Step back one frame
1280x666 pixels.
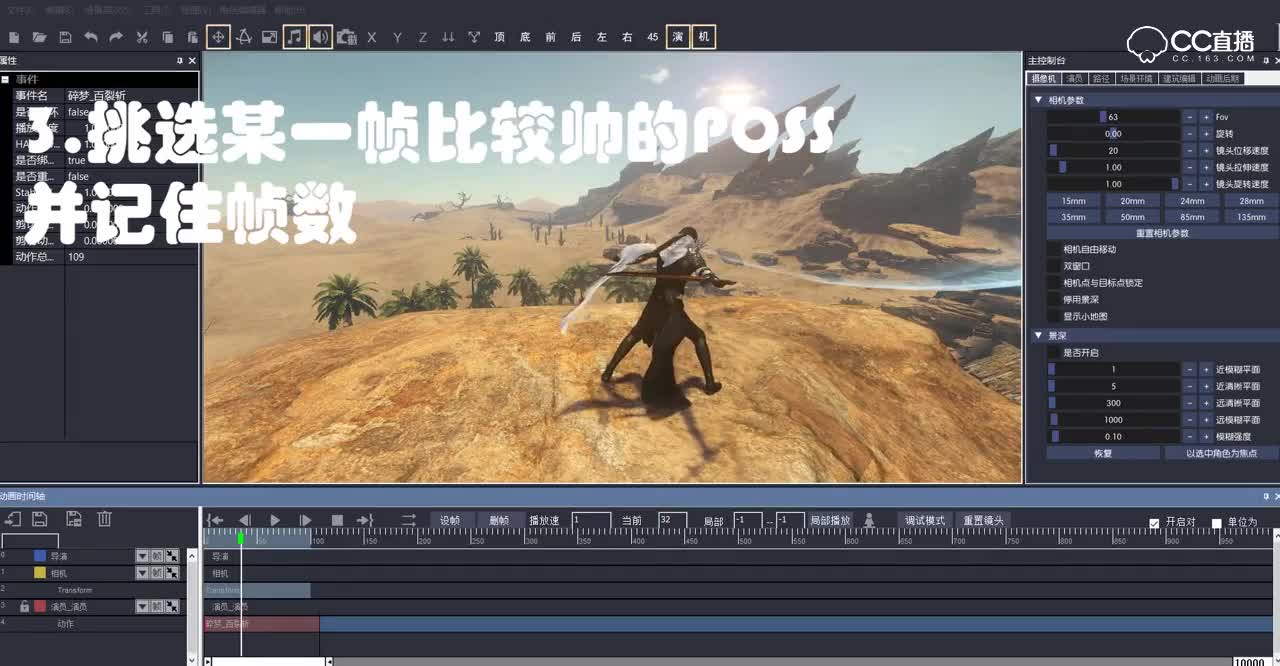(244, 520)
